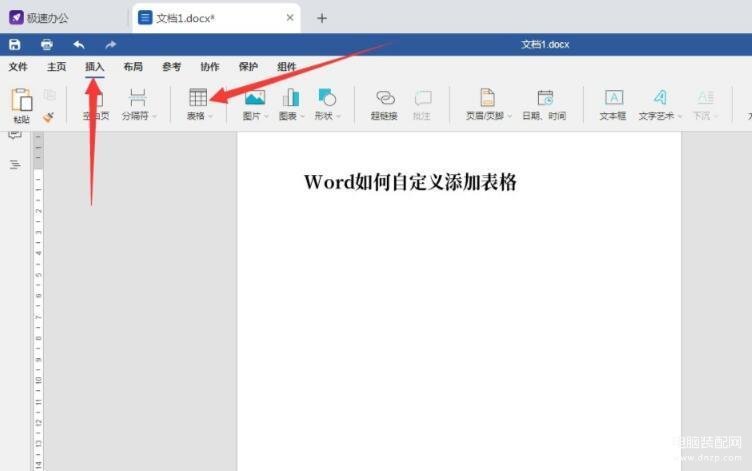Viewport: 752px width, 471px height.
Task: Switch to the 插入 tab
Action: coord(94,67)
